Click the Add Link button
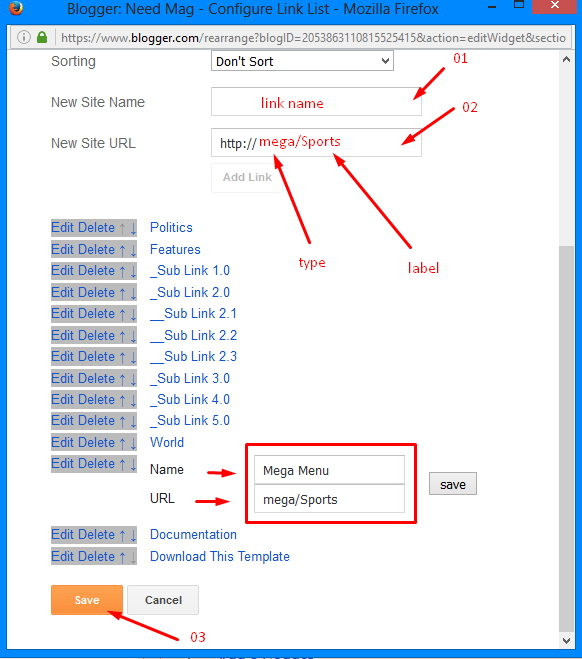582x659 pixels. pyautogui.click(x=247, y=177)
